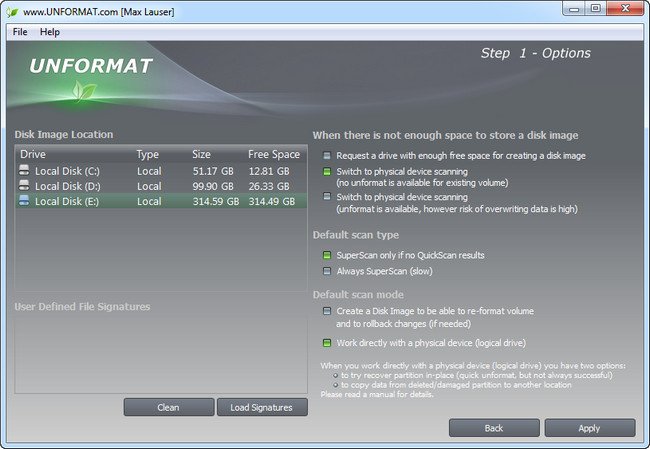Minimize the UNFORMAT window
This screenshot has width=650, height=449.
pos(574,9)
